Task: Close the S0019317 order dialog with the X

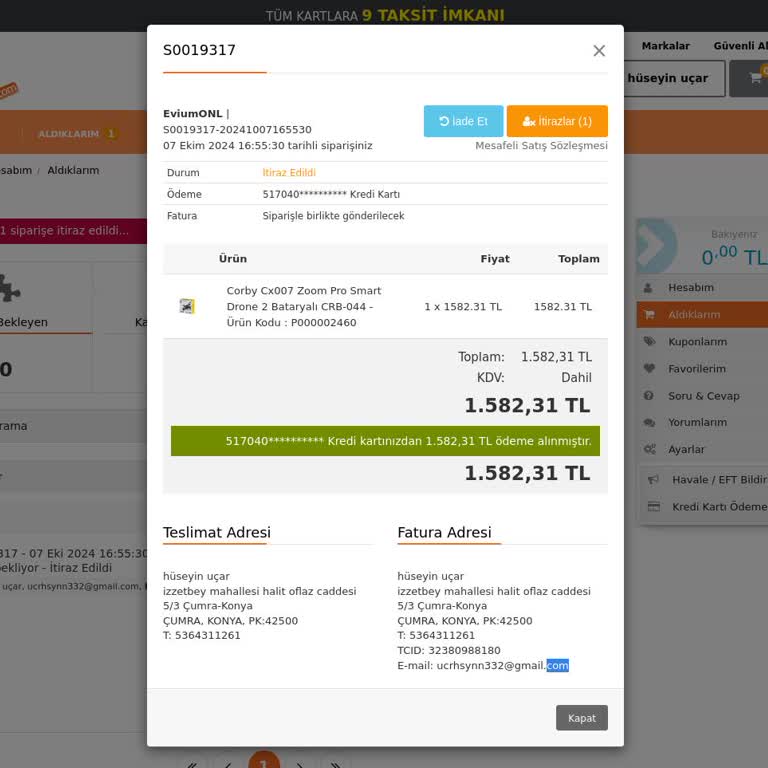Action: [x=599, y=50]
